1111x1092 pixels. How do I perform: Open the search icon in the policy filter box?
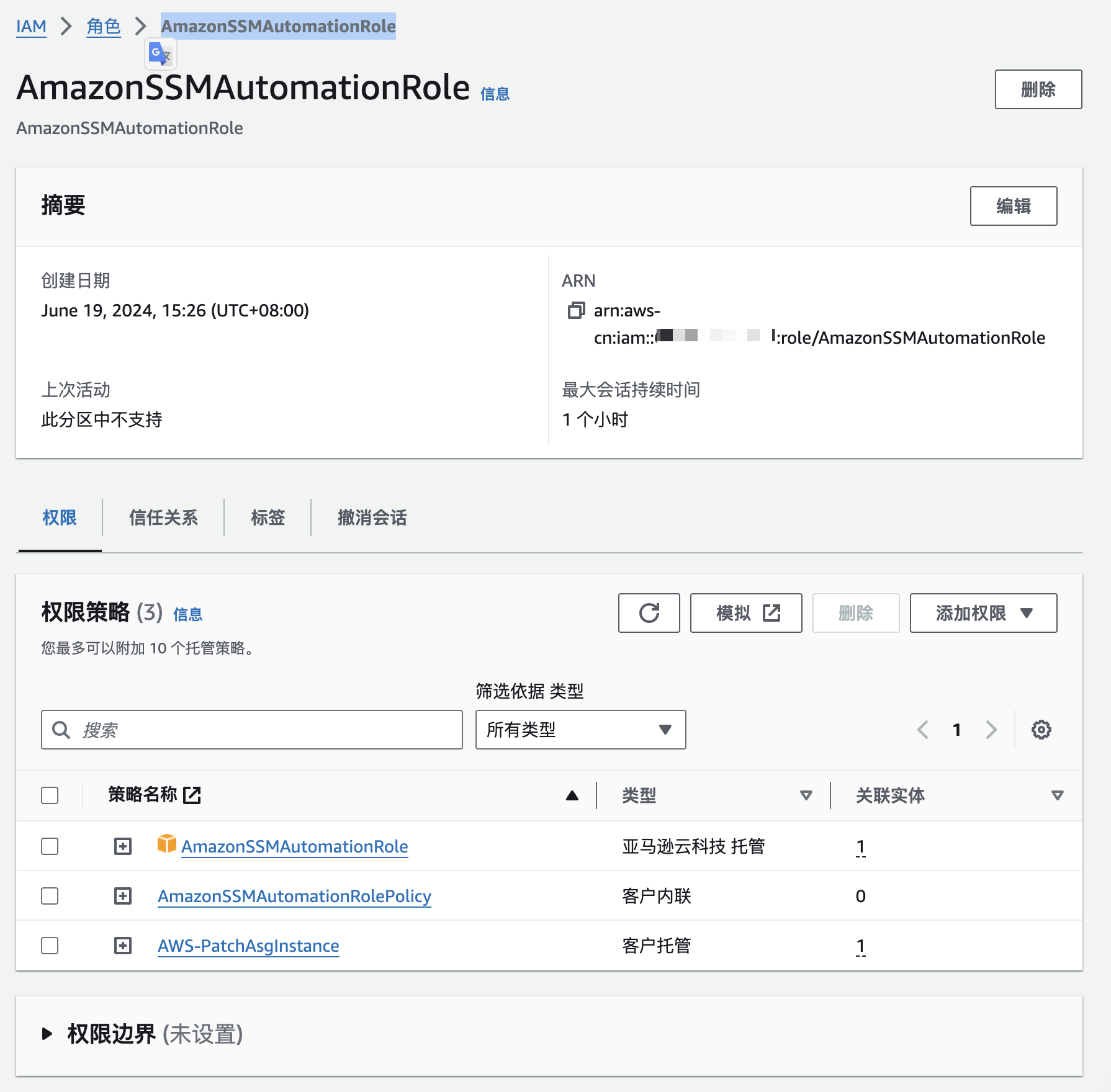point(61,730)
